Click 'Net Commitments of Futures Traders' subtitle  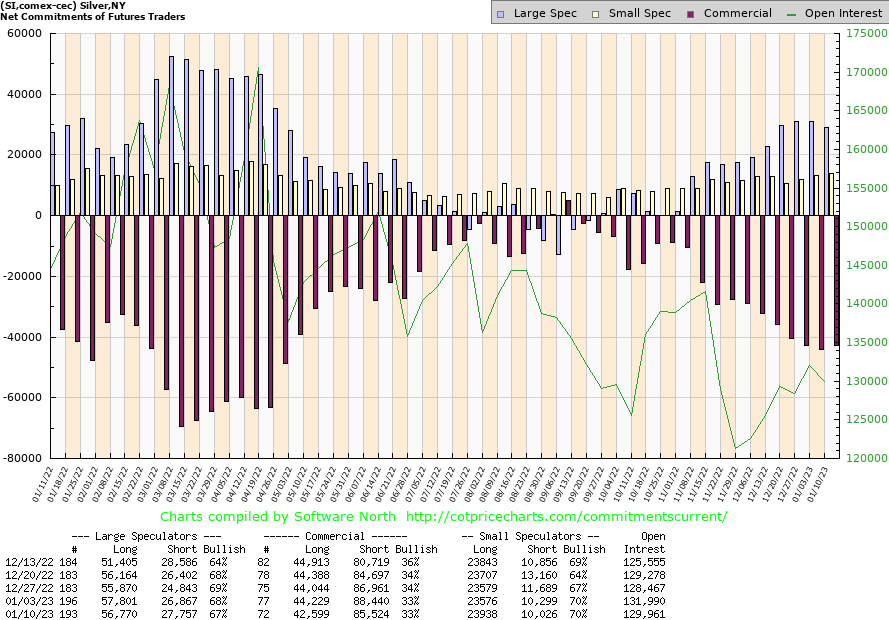[x=93, y=17]
